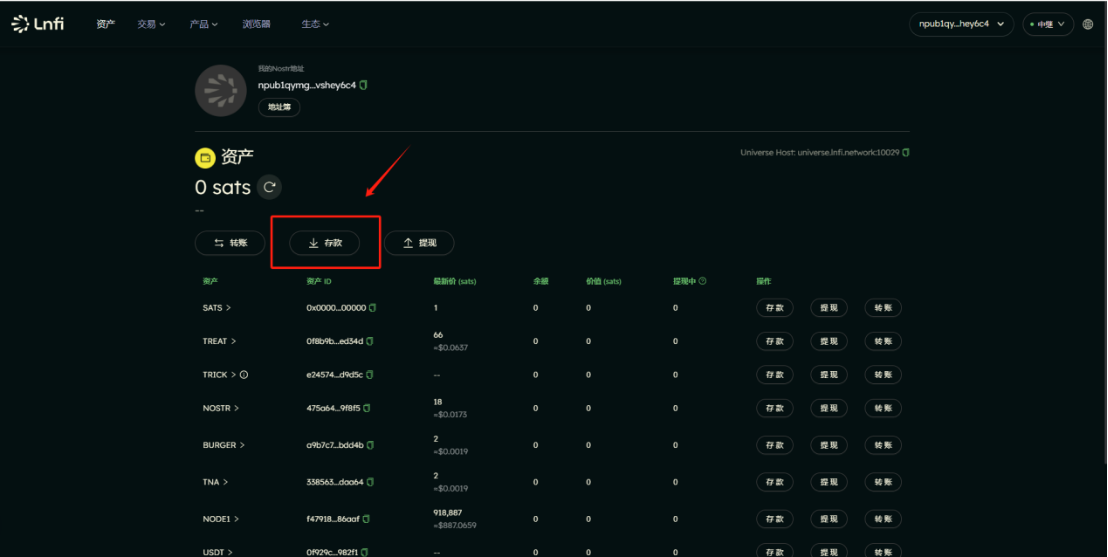Copy NOSTR asset ID 475a64...9f8f5

coord(367,408)
